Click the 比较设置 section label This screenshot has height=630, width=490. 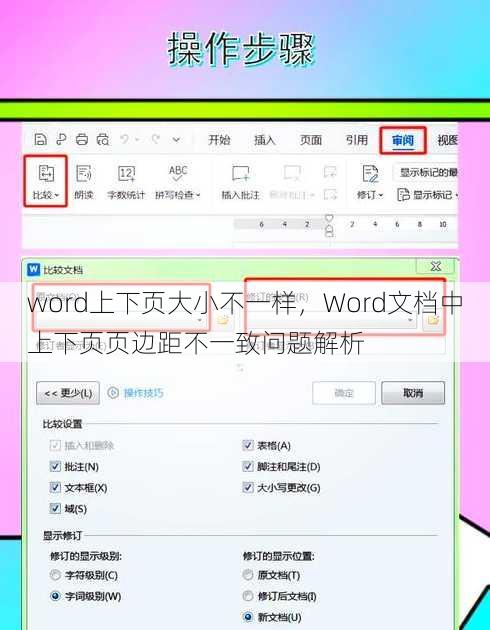click(62, 424)
